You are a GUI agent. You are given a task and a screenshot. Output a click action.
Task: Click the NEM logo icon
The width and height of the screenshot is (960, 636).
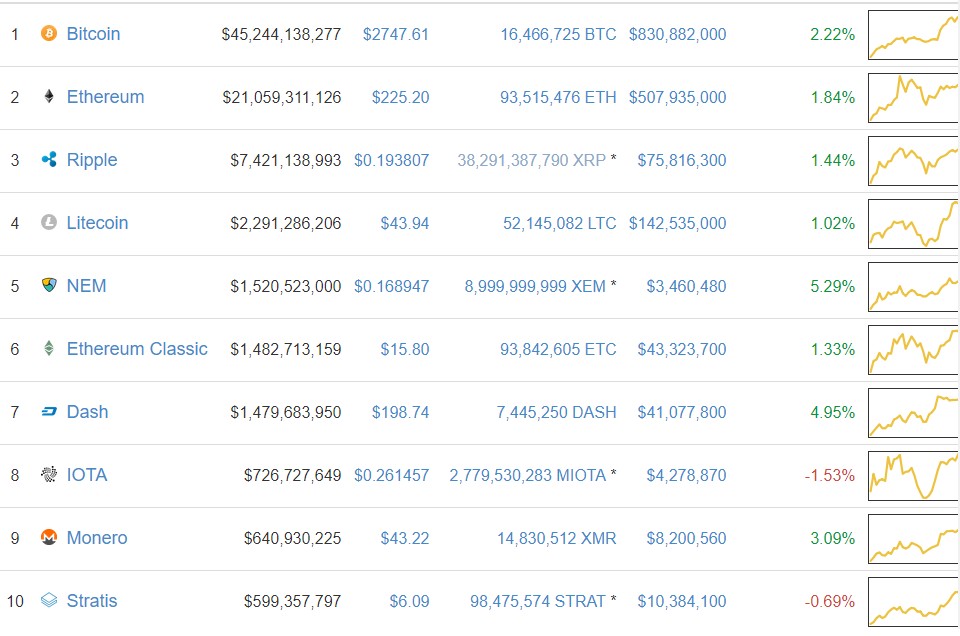48,286
